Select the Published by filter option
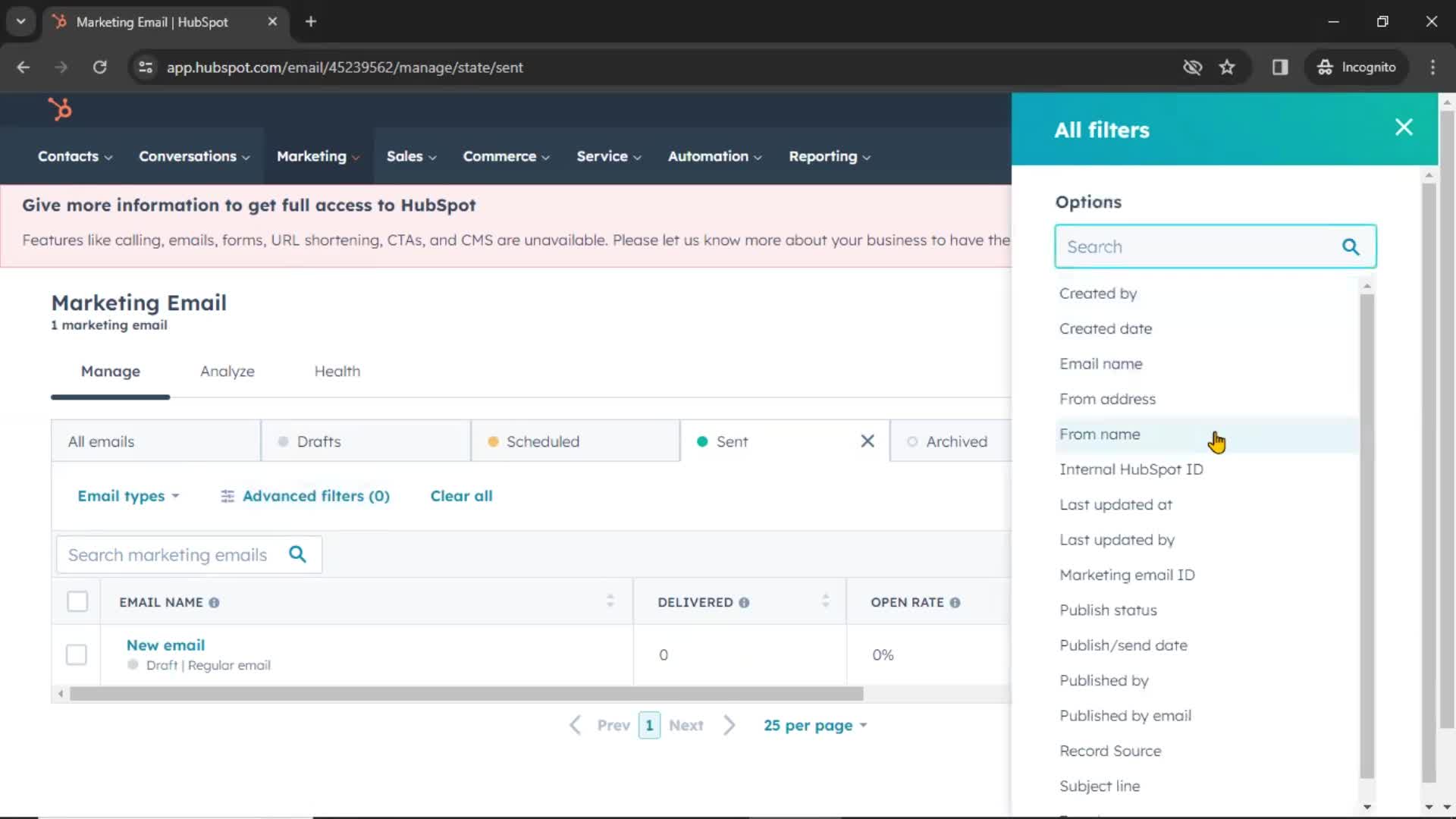The height and width of the screenshot is (819, 1456). click(1104, 680)
